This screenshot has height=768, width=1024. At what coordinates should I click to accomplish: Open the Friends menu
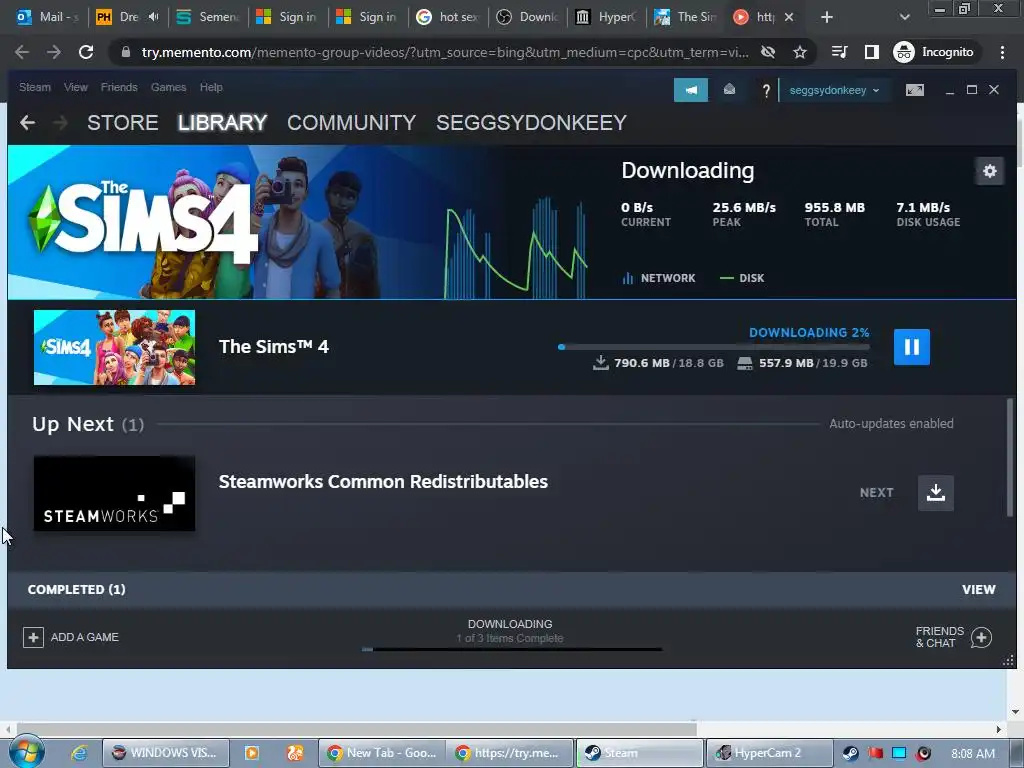click(119, 87)
